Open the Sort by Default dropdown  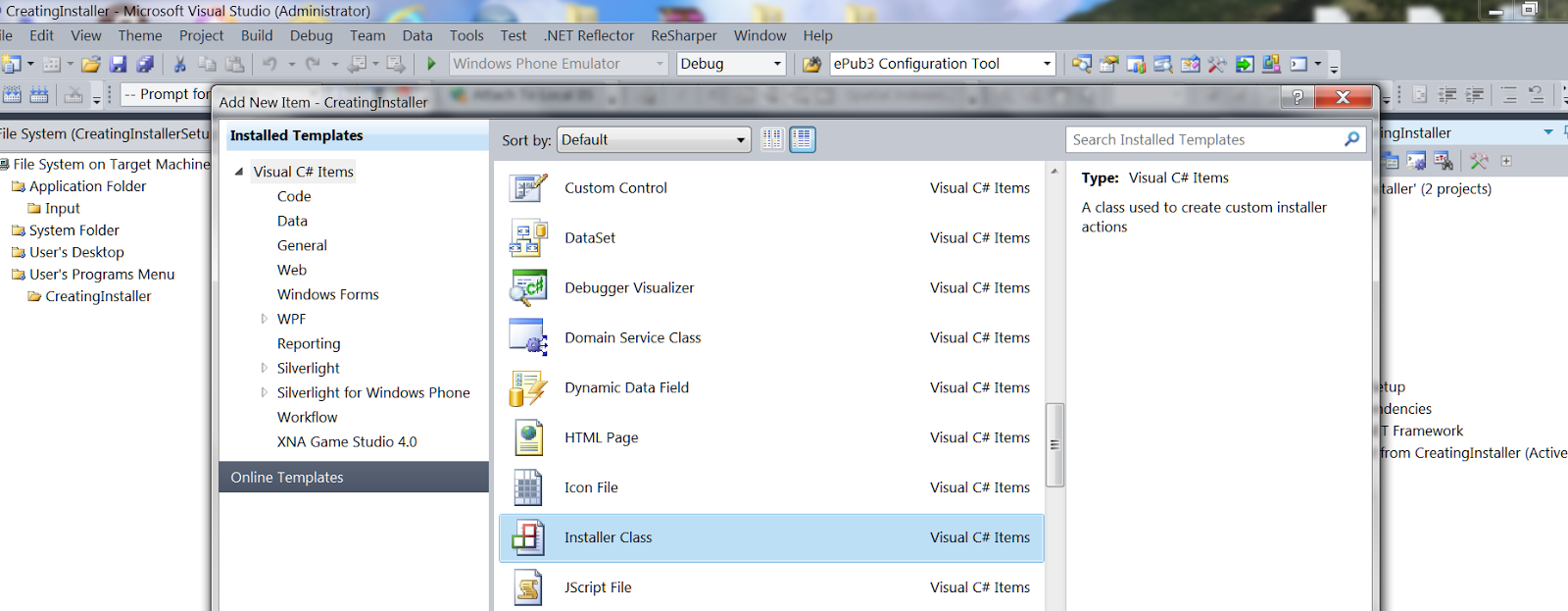click(x=654, y=139)
